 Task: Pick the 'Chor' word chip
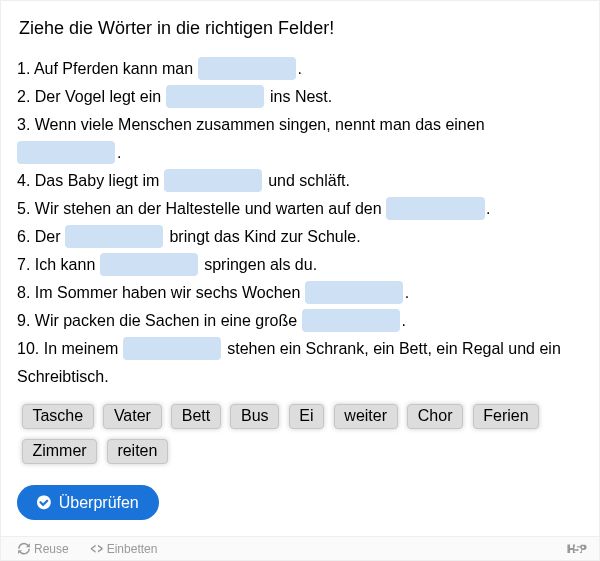435,416
